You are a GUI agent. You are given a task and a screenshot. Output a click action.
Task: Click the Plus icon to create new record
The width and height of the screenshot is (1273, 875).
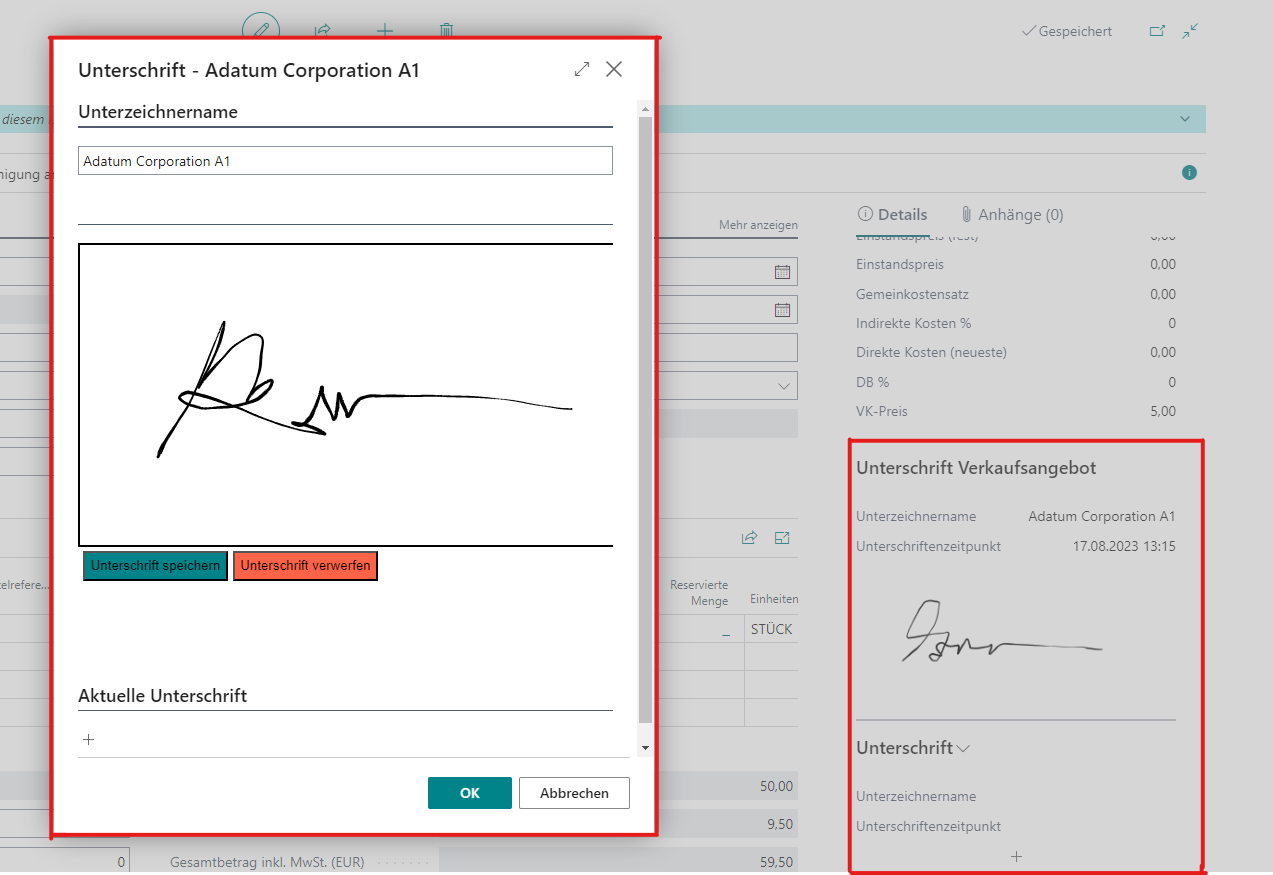tap(384, 31)
